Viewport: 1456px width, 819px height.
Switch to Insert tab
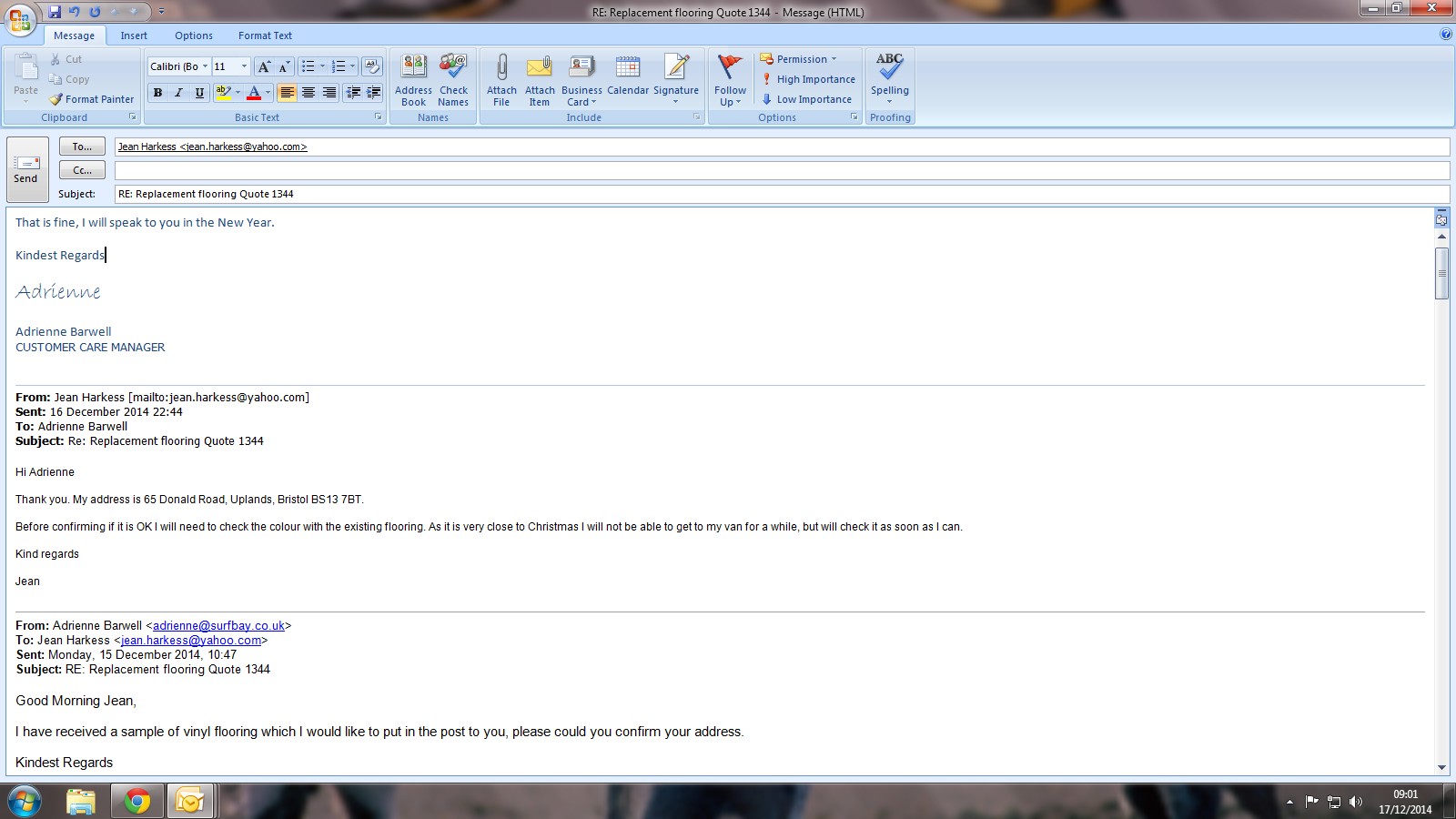click(134, 35)
